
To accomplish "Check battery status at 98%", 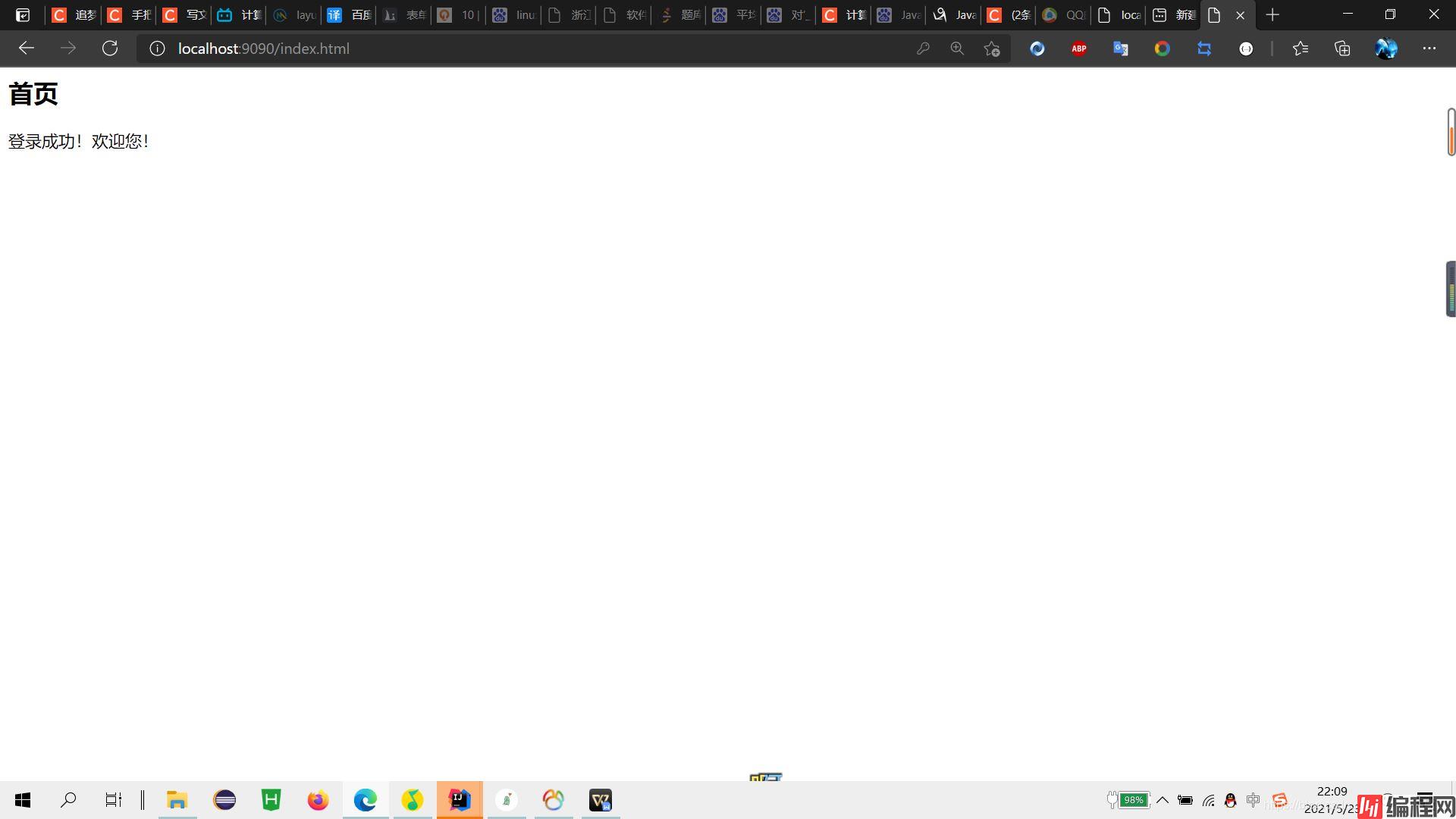I will (1128, 800).
